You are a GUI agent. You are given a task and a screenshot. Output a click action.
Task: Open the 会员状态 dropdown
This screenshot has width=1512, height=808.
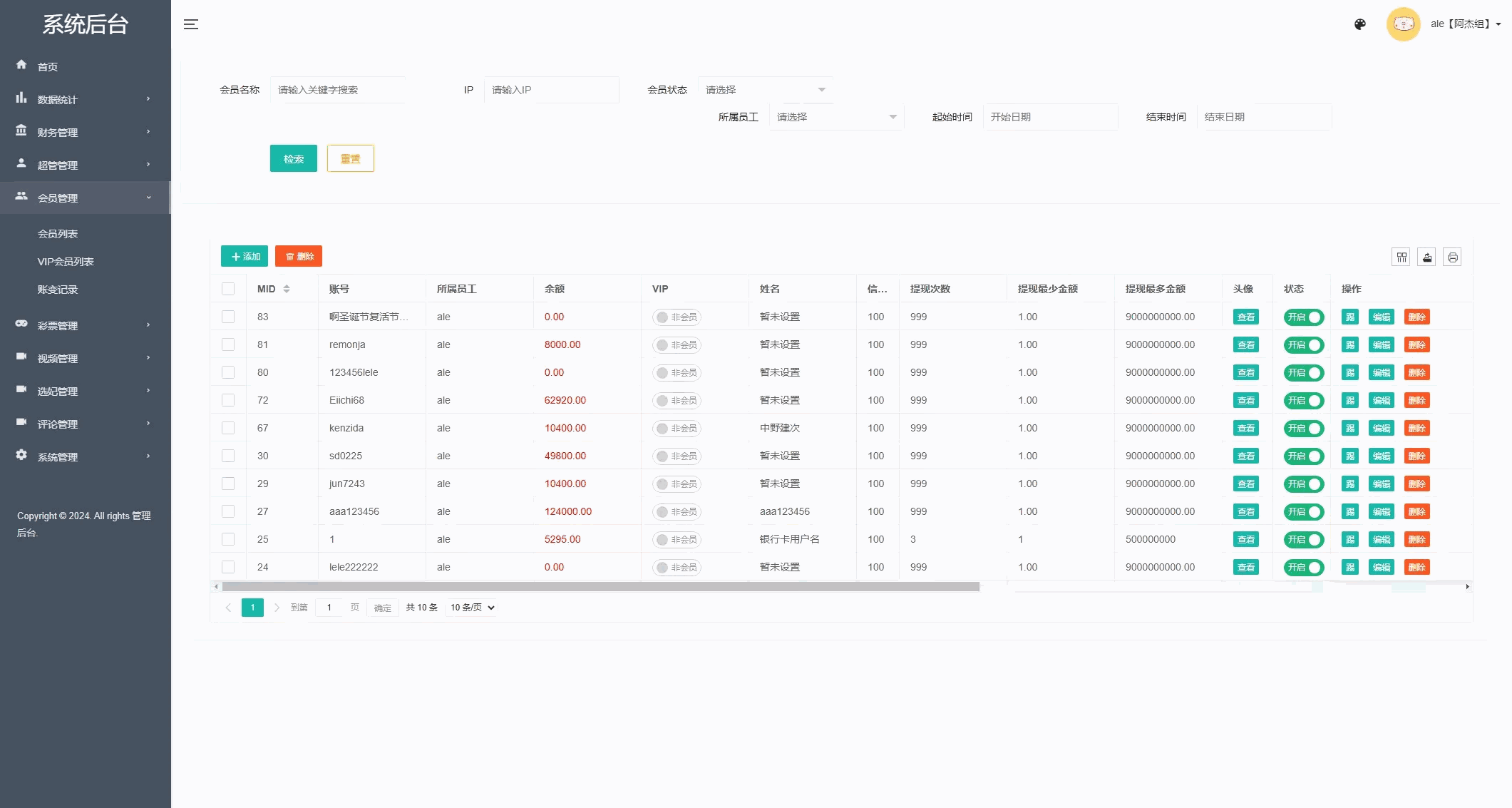click(x=765, y=90)
